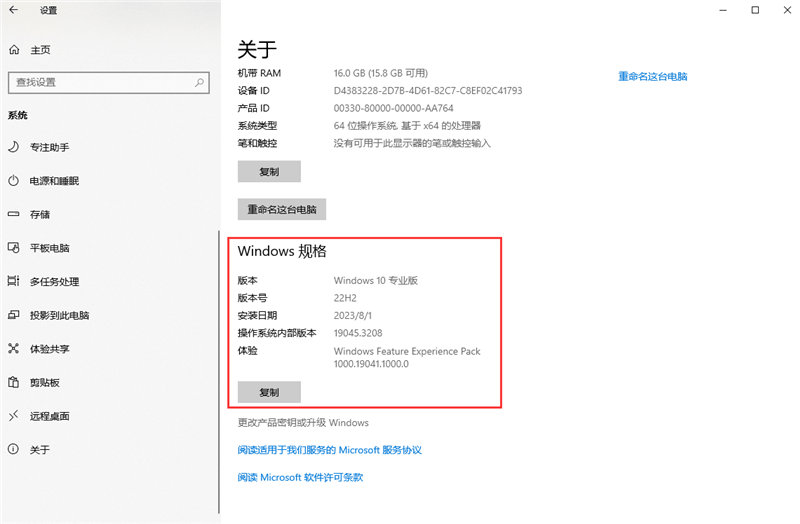
Task: Open 电源和睡眠 settings page
Action: [54, 181]
